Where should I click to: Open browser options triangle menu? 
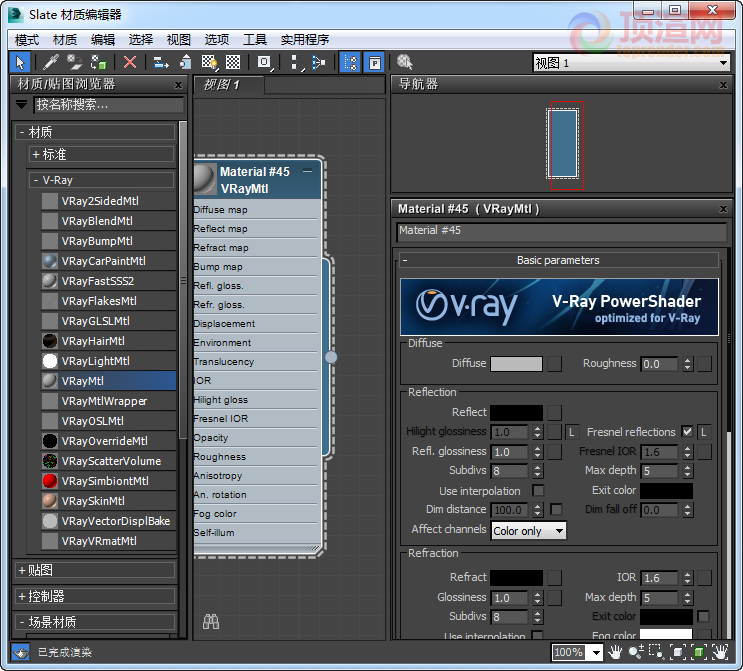[21, 104]
